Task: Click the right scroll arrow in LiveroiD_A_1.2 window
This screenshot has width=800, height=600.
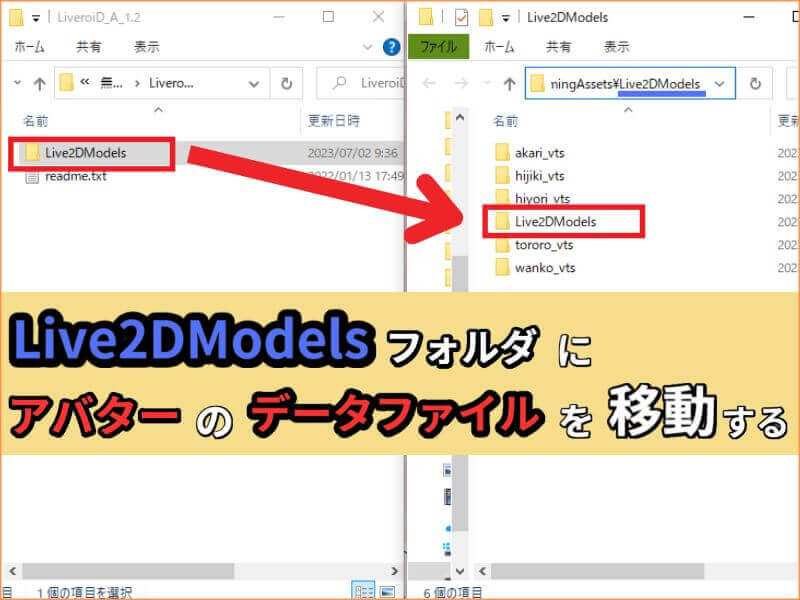Action: click(x=394, y=571)
